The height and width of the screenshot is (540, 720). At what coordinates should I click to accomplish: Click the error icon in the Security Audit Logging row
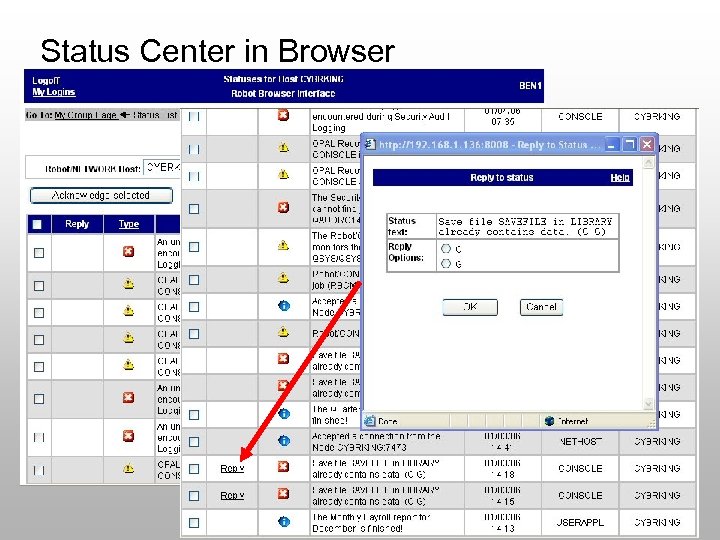283,115
